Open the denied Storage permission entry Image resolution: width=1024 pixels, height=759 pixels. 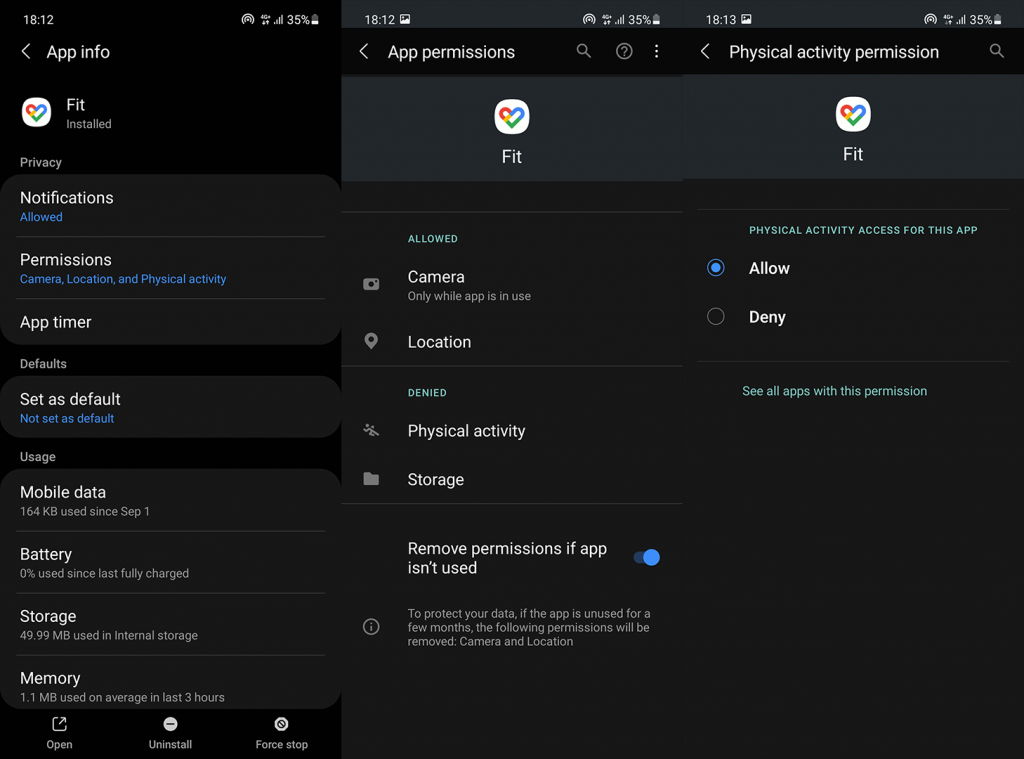(x=512, y=479)
